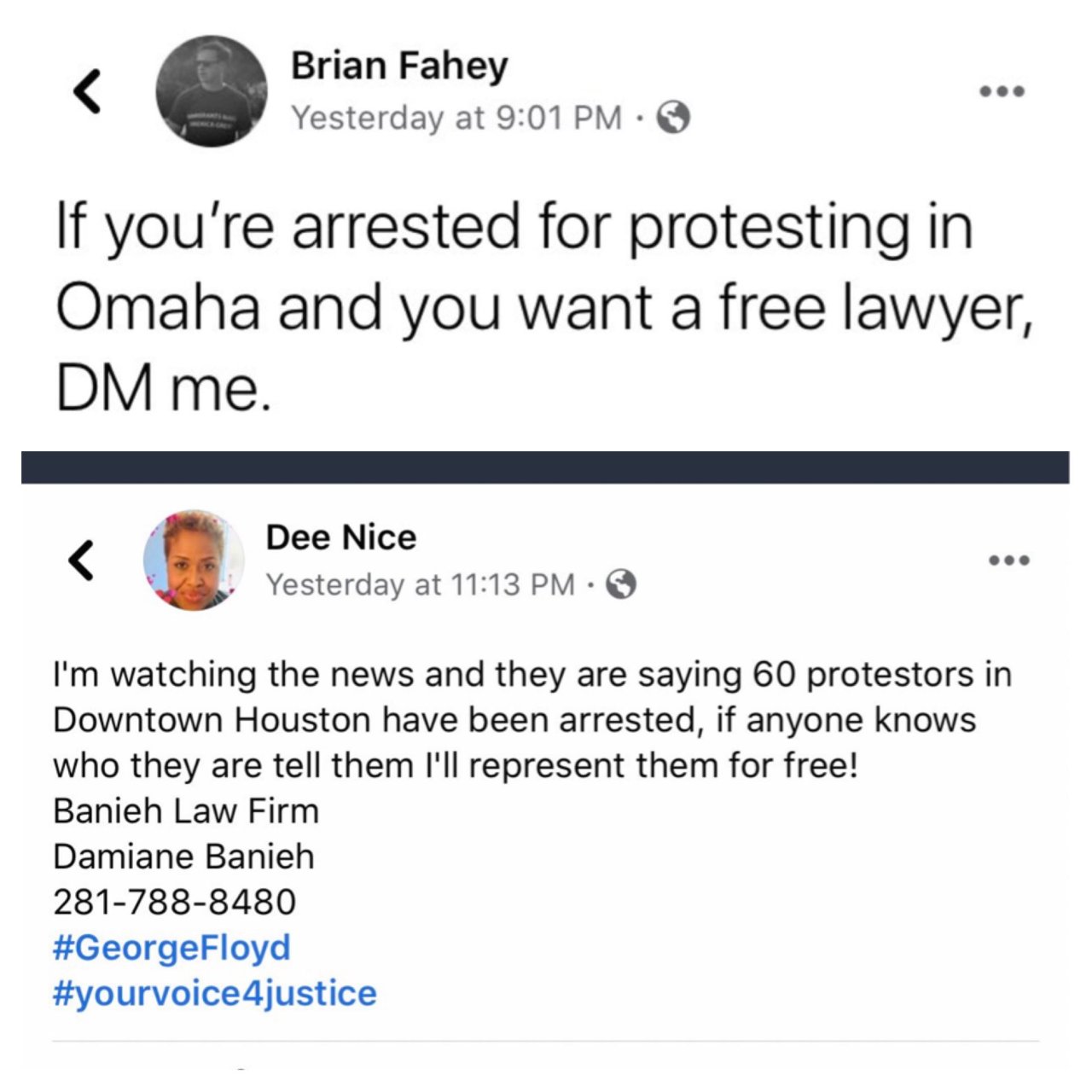Click the dark divider bar between posts
This screenshot has height=1092, width=1092.
pyautogui.click(x=545, y=468)
